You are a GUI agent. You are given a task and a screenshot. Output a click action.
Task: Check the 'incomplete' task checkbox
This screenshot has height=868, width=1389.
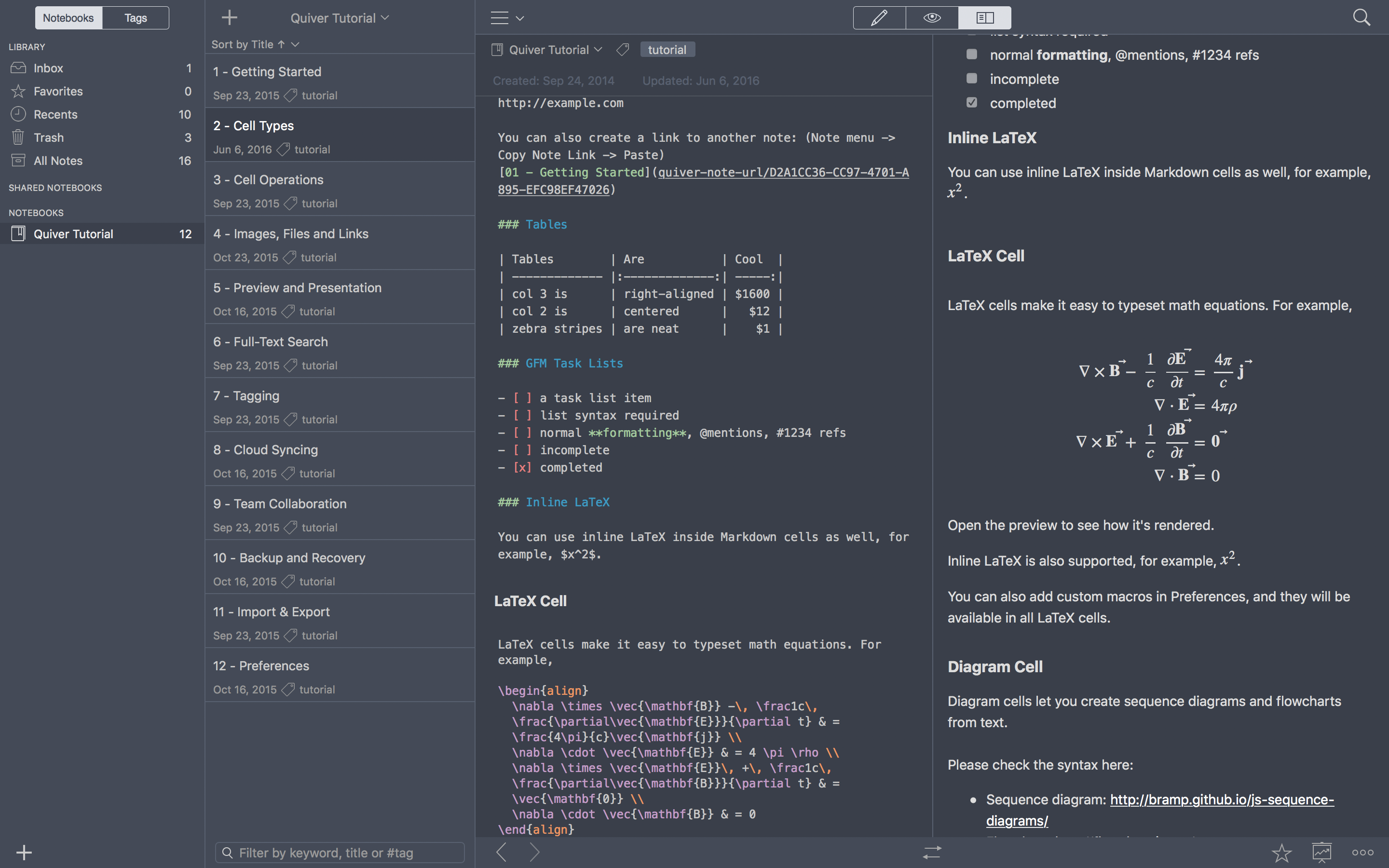point(972,79)
